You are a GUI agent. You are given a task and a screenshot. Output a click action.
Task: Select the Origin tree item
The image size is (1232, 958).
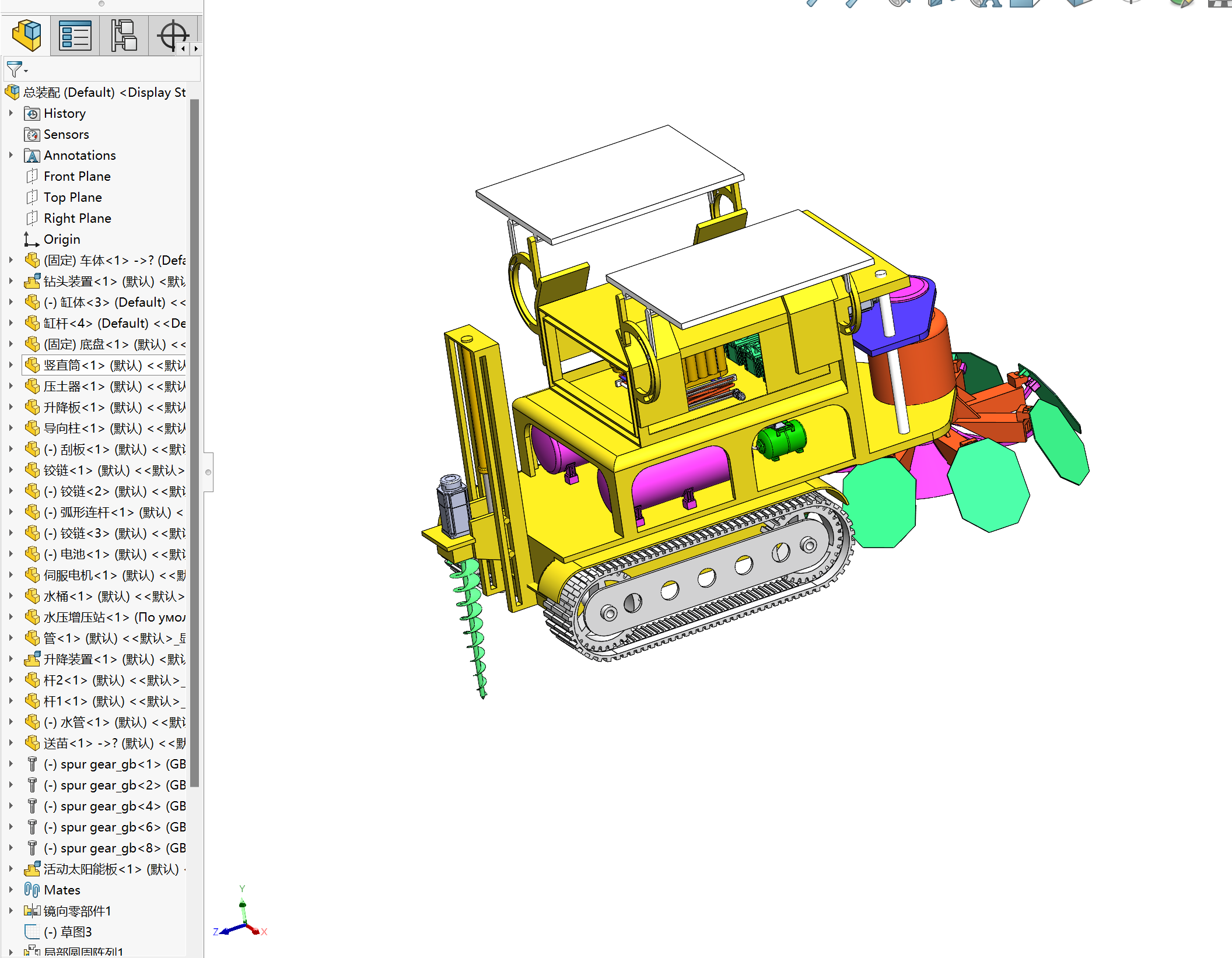click(x=61, y=239)
